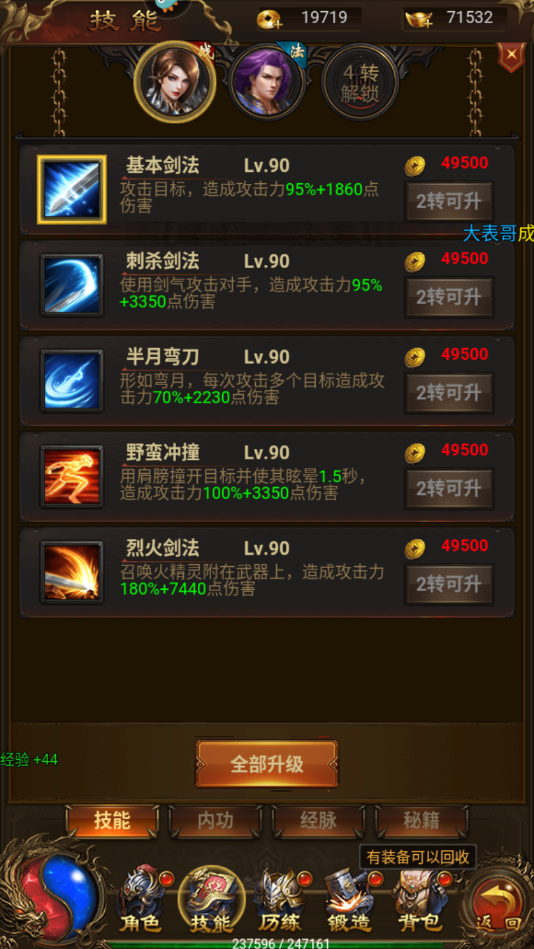534x949 pixels.
Task: Open the 背包 backpack menu
Action: [418, 901]
